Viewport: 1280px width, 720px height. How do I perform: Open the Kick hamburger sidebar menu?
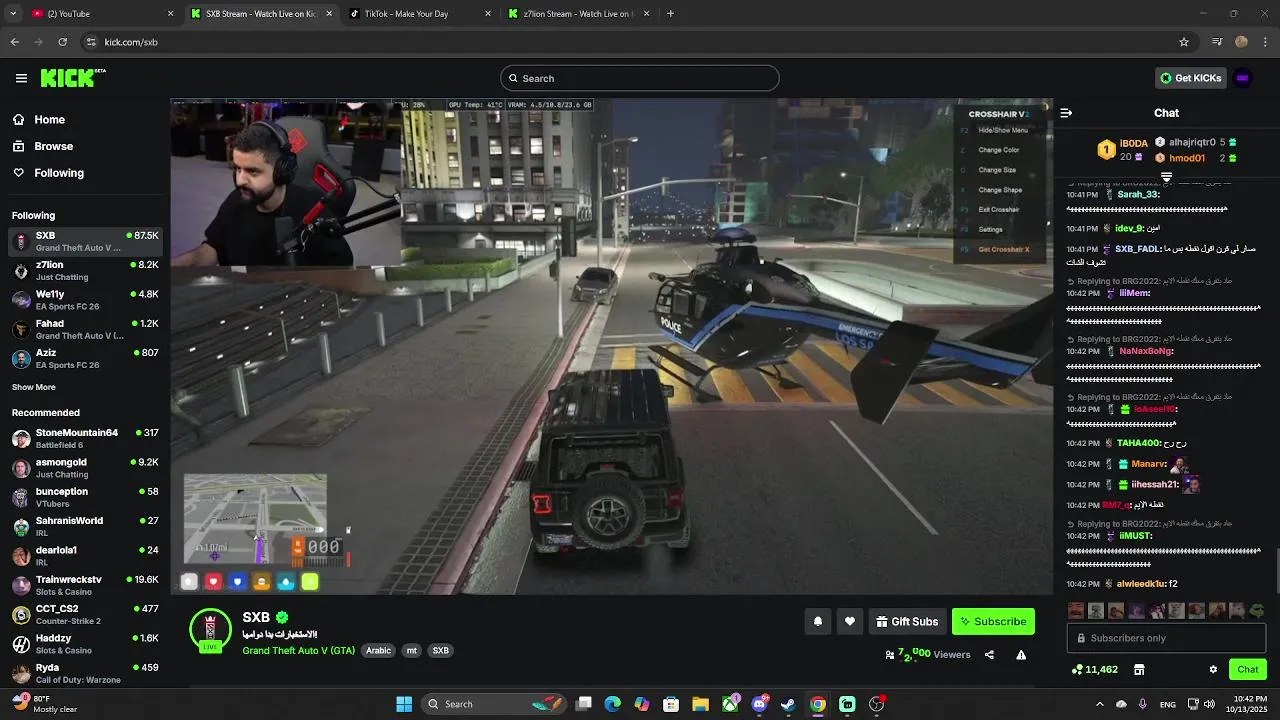coord(21,78)
